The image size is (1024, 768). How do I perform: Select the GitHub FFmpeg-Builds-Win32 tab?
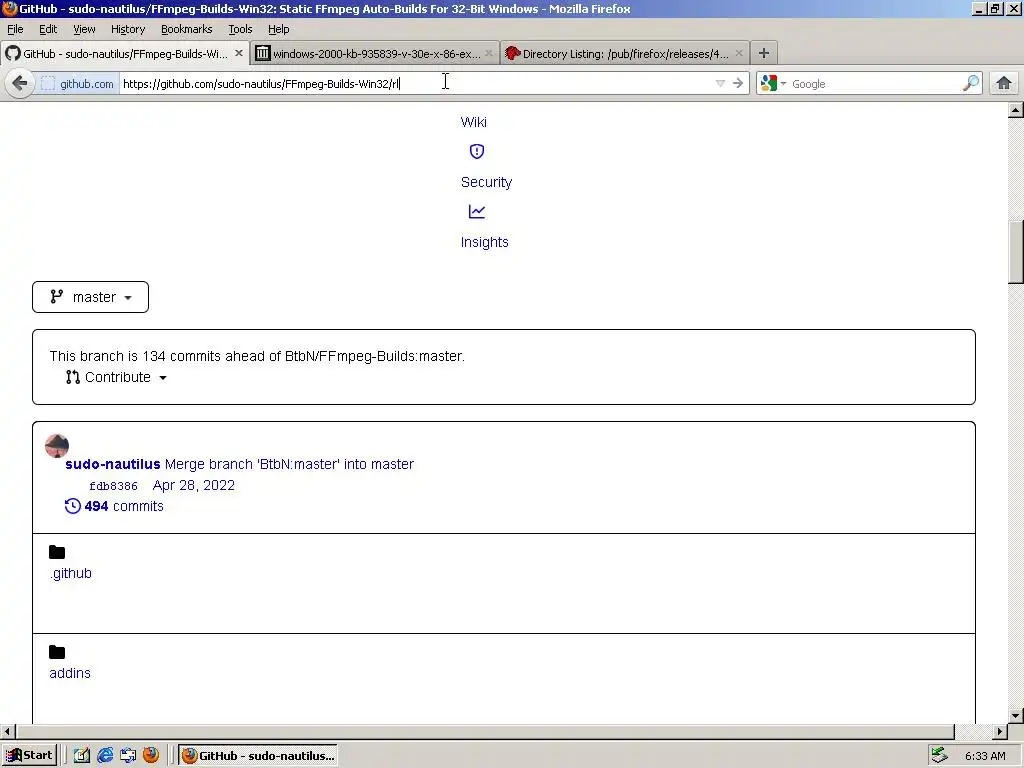(x=124, y=54)
